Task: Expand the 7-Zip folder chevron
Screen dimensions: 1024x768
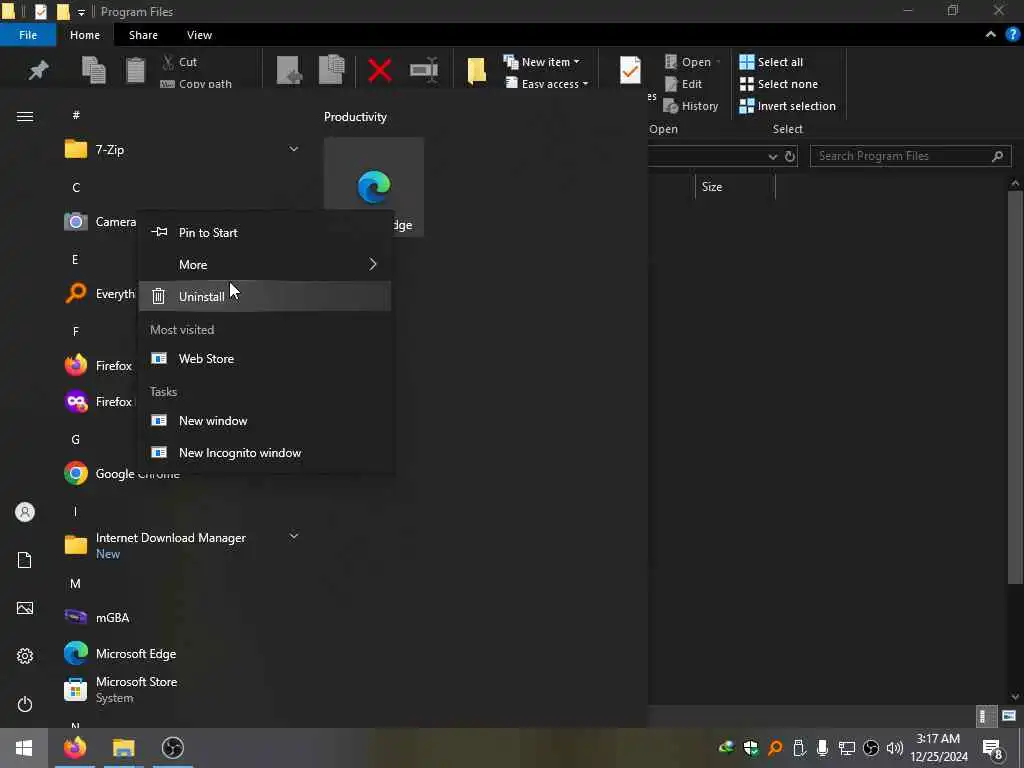Action: tap(294, 150)
